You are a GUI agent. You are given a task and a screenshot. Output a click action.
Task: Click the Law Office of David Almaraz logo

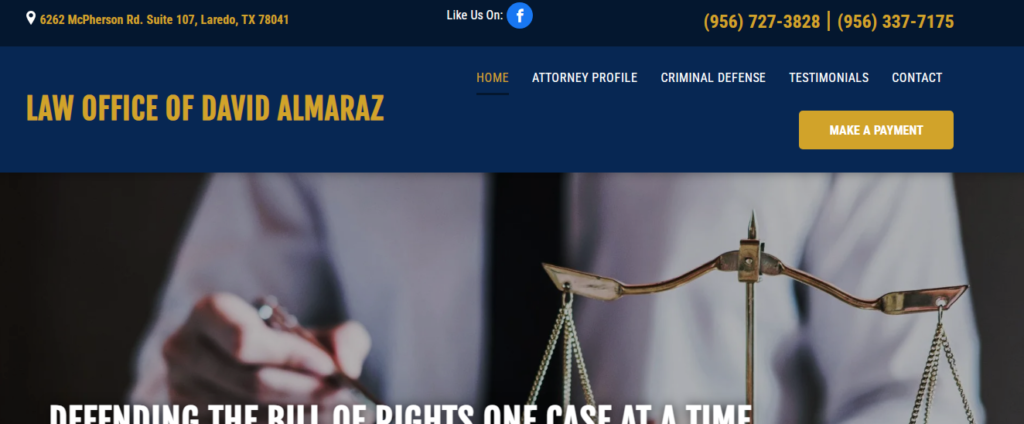(x=205, y=108)
